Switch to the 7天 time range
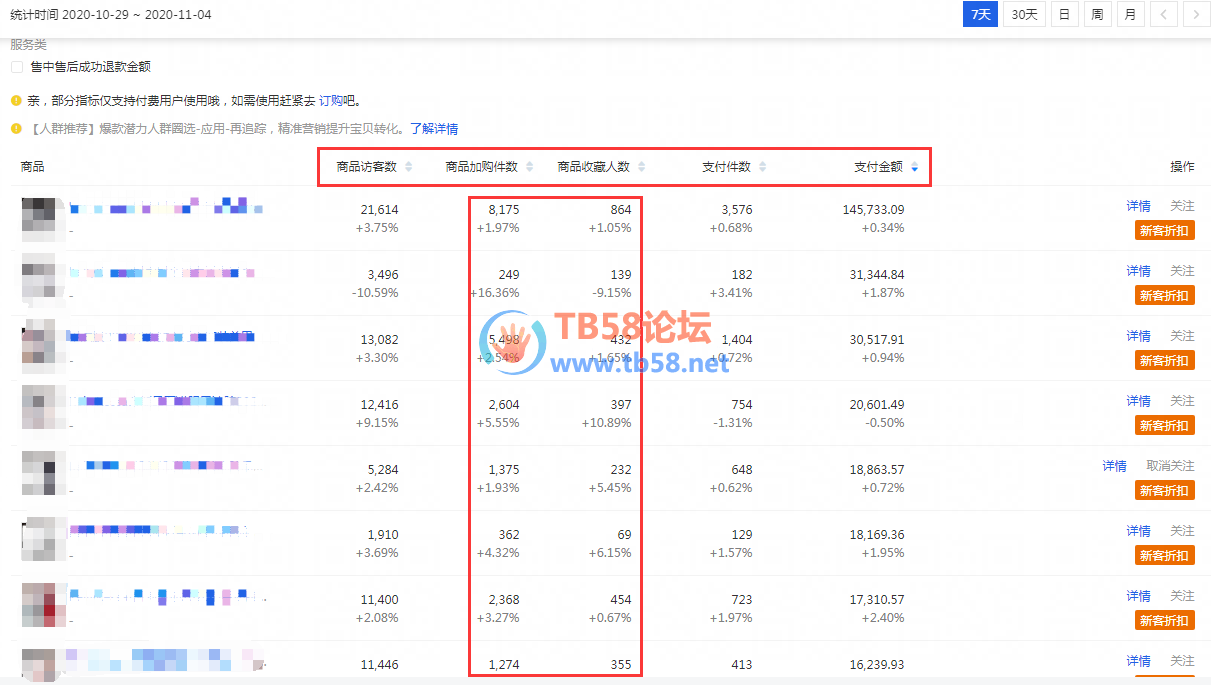 click(x=980, y=15)
